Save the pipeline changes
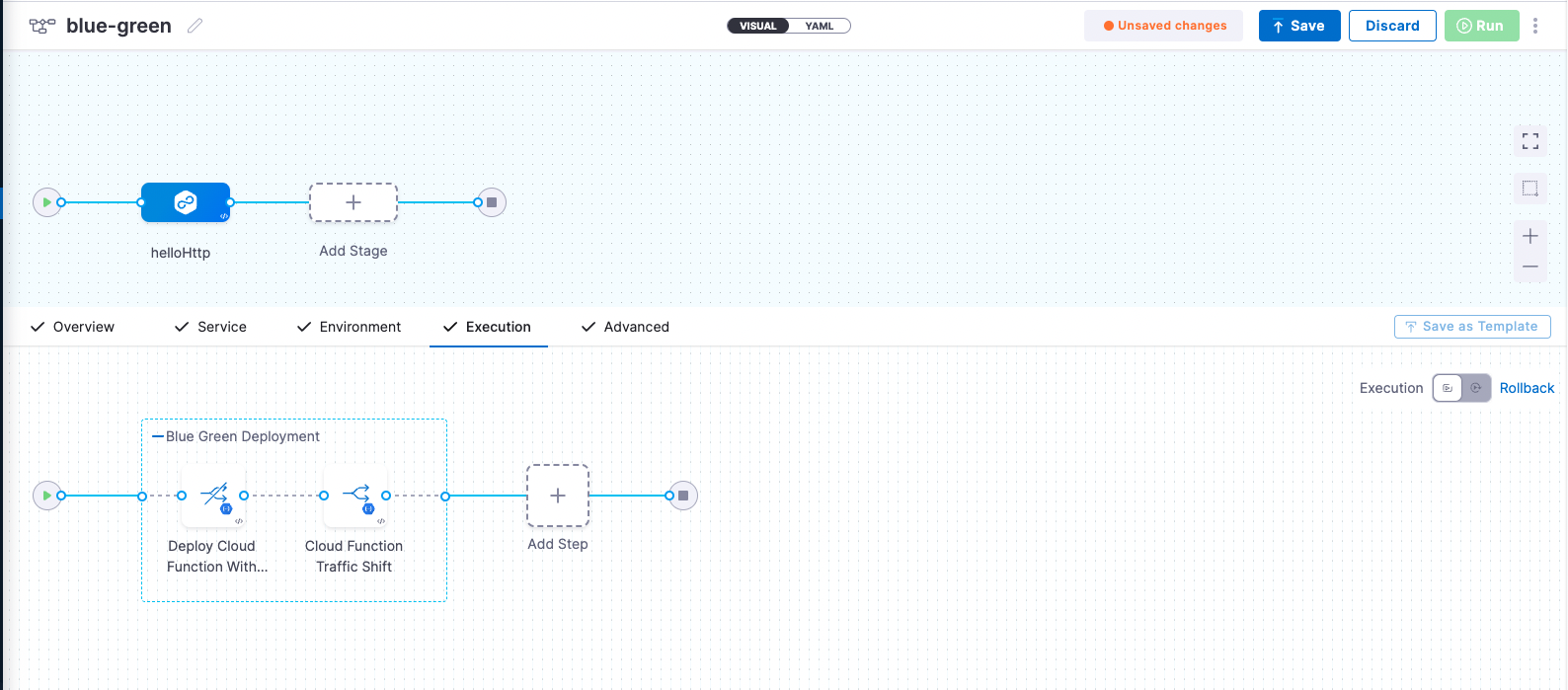Viewport: 1568px width, 690px height. (1298, 26)
